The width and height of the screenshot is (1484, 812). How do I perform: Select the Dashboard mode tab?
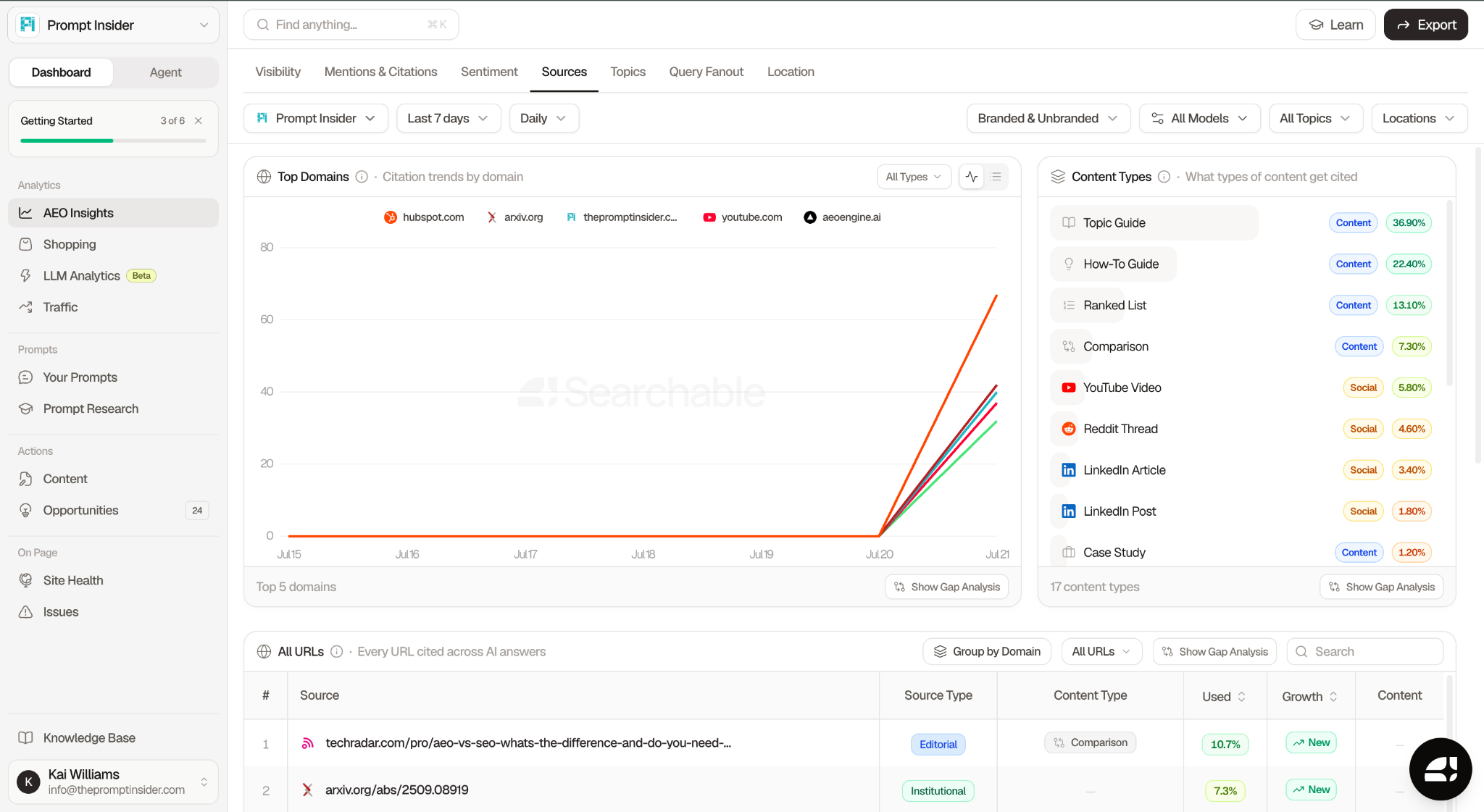(61, 72)
